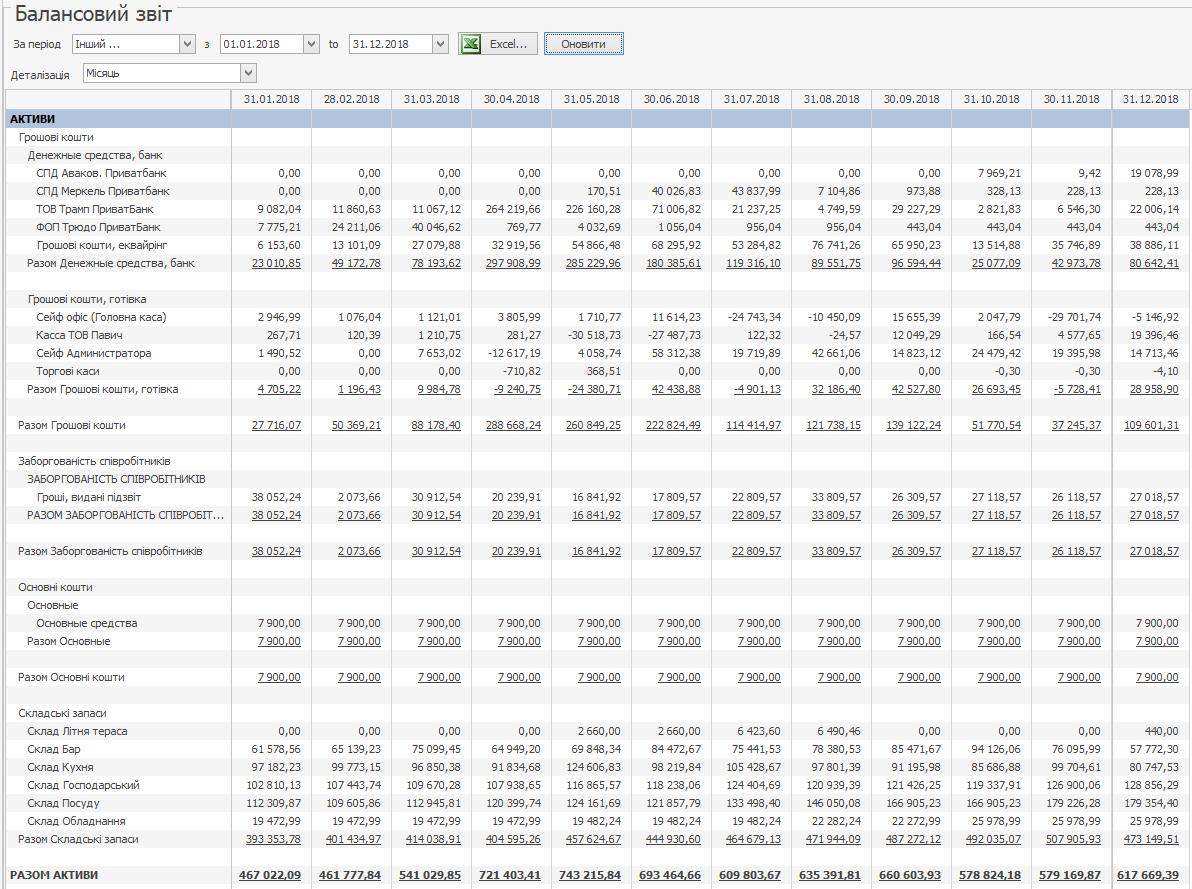Viewport: 1192px width, 889px height.
Task: Expand the start date 01.01.2018 picker
Action: tap(310, 44)
